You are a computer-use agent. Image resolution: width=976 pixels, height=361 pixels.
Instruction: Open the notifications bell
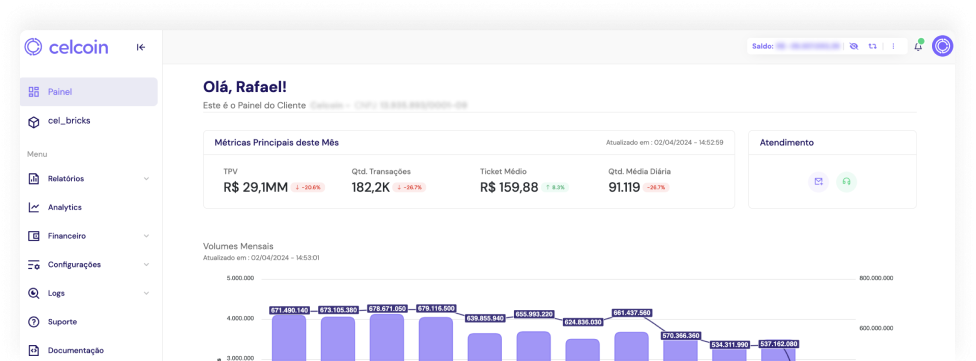918,46
